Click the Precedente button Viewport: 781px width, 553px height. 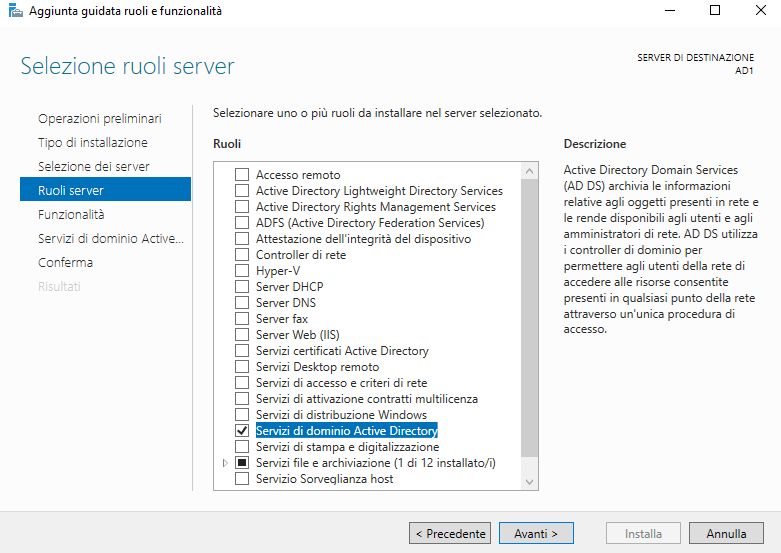tap(450, 534)
